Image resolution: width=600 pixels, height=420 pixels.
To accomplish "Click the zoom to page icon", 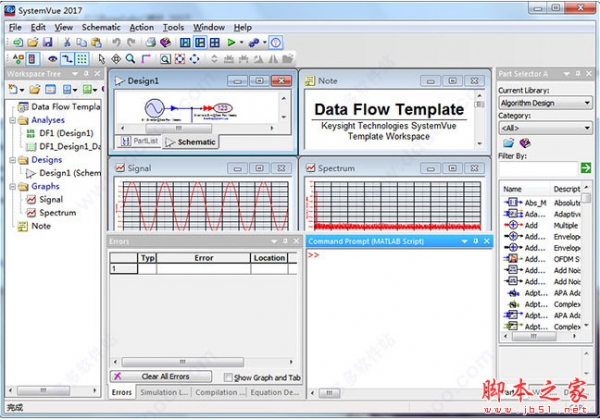I will point(165,59).
